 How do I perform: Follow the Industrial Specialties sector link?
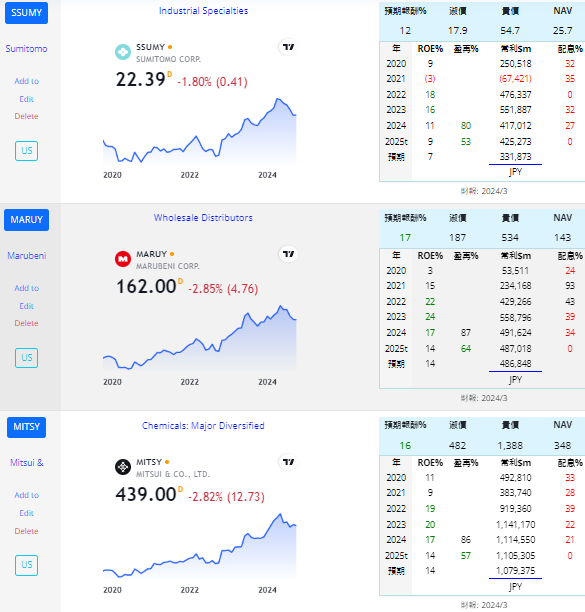[x=203, y=11]
